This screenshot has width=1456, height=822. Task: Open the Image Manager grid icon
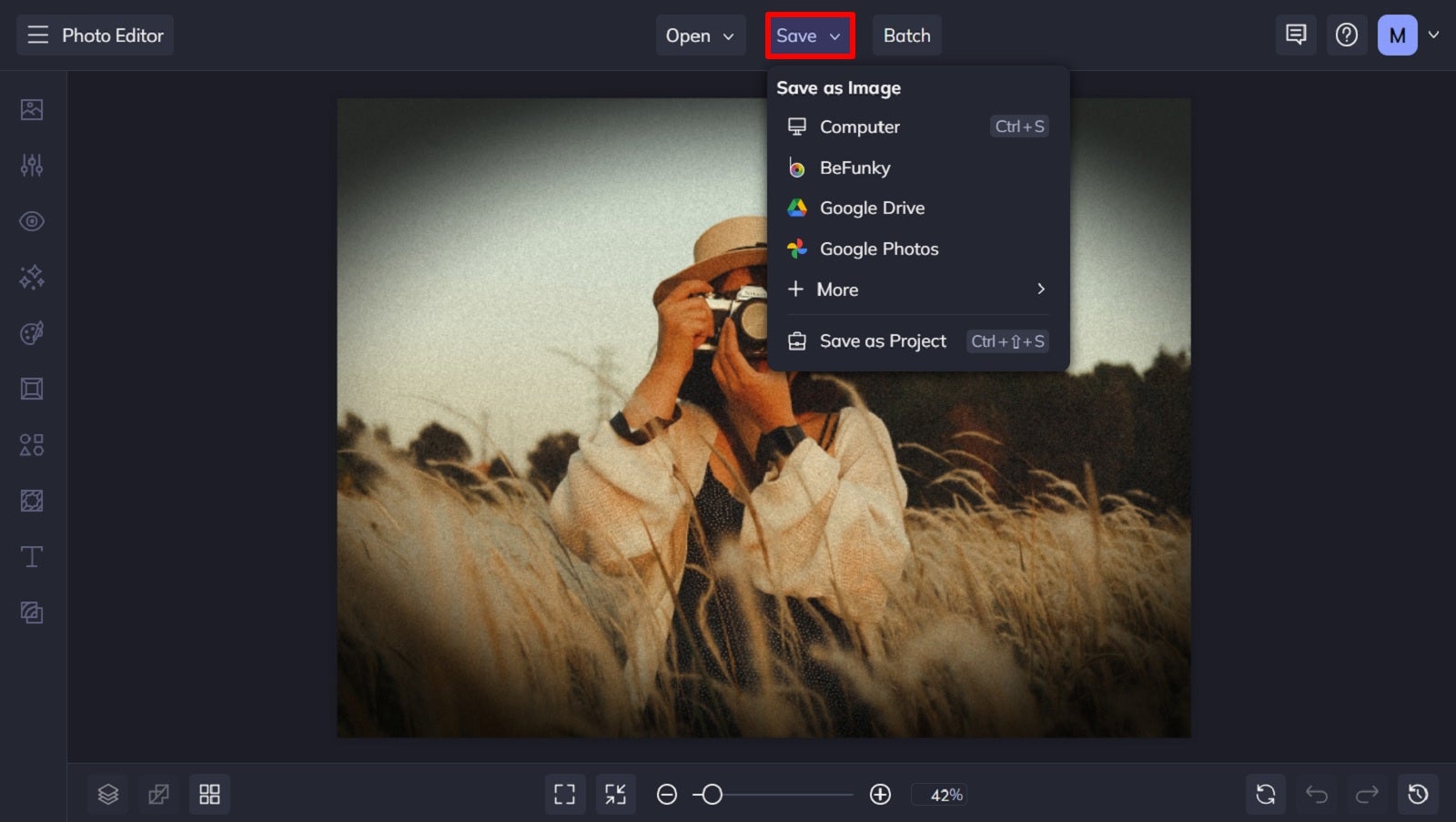click(210, 794)
